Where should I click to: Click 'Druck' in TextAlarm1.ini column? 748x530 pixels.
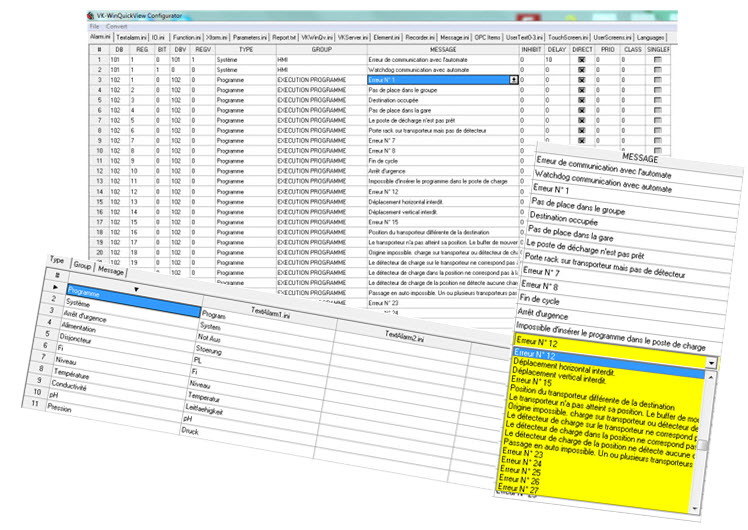(x=189, y=430)
